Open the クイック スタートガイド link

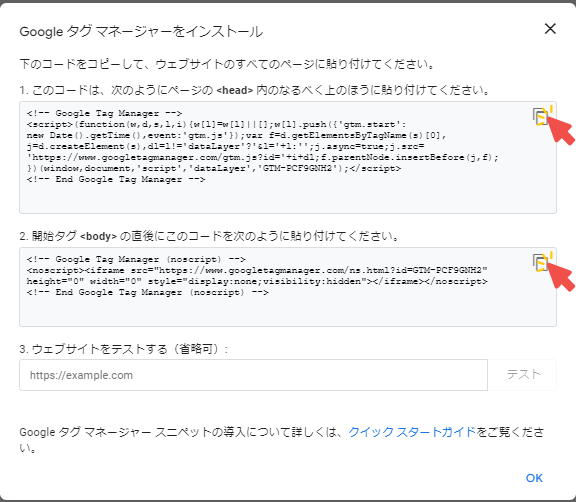click(412, 432)
